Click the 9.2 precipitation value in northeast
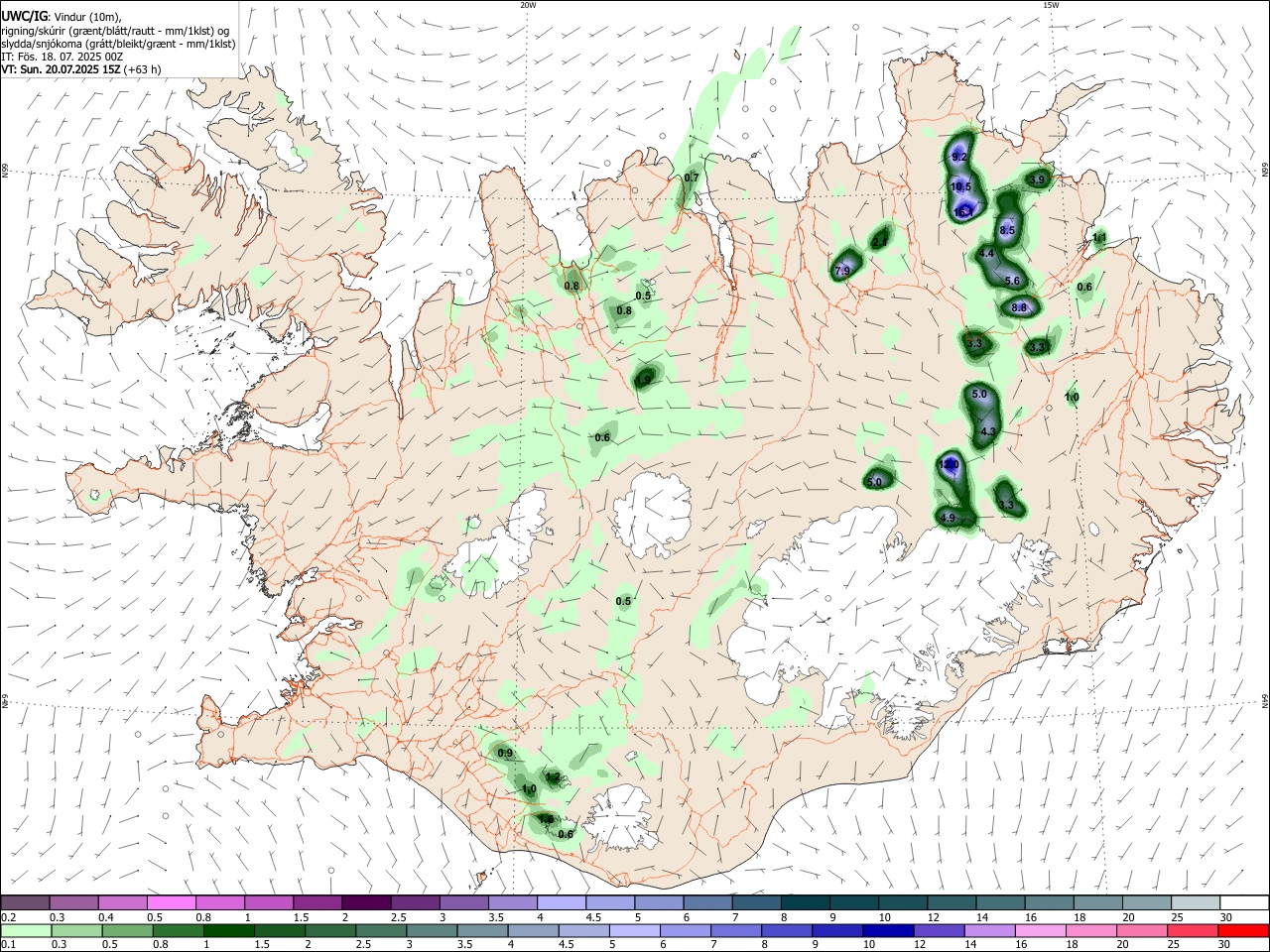 [958, 158]
